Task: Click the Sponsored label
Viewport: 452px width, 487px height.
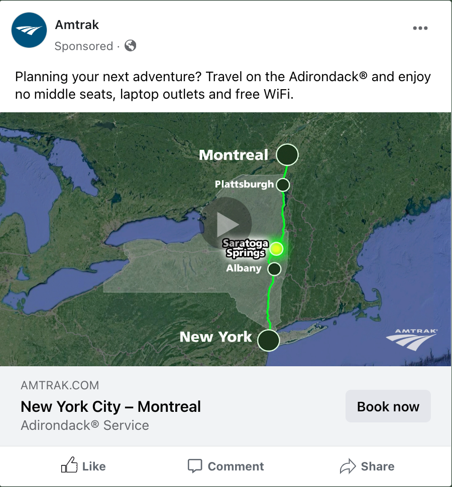Action: [x=84, y=46]
